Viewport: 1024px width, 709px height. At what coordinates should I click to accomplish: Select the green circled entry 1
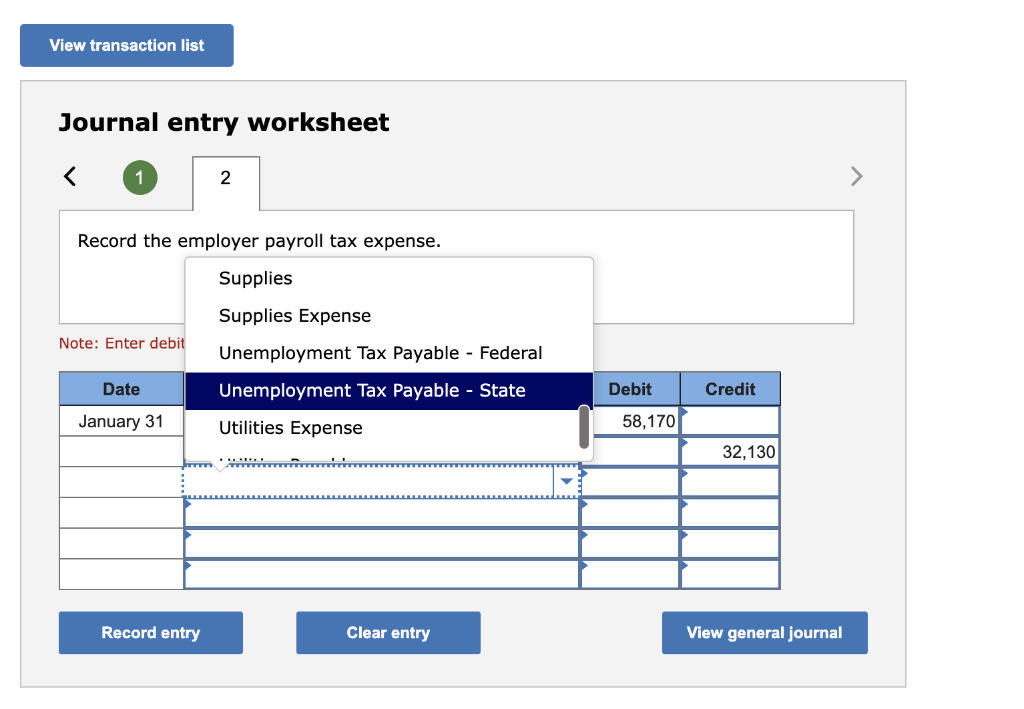[x=139, y=176]
